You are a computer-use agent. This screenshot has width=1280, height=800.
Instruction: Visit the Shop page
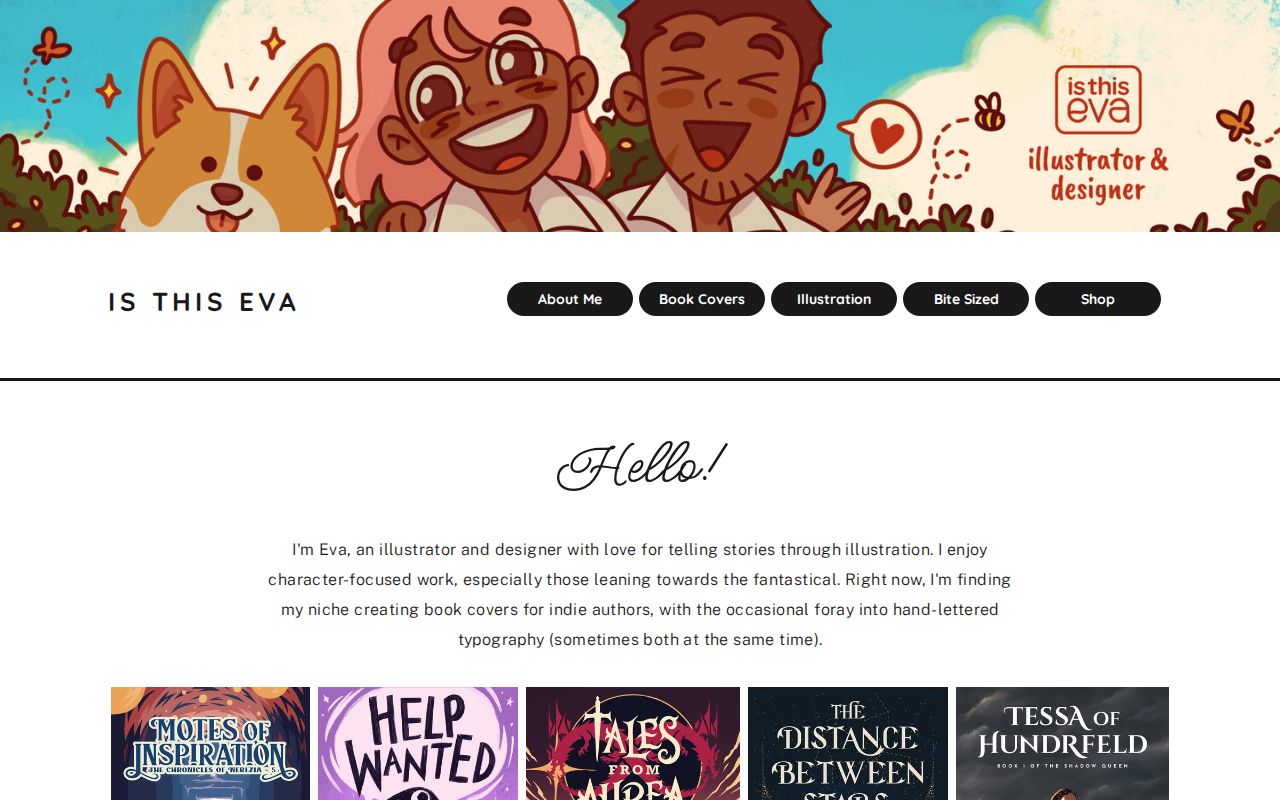point(1098,299)
